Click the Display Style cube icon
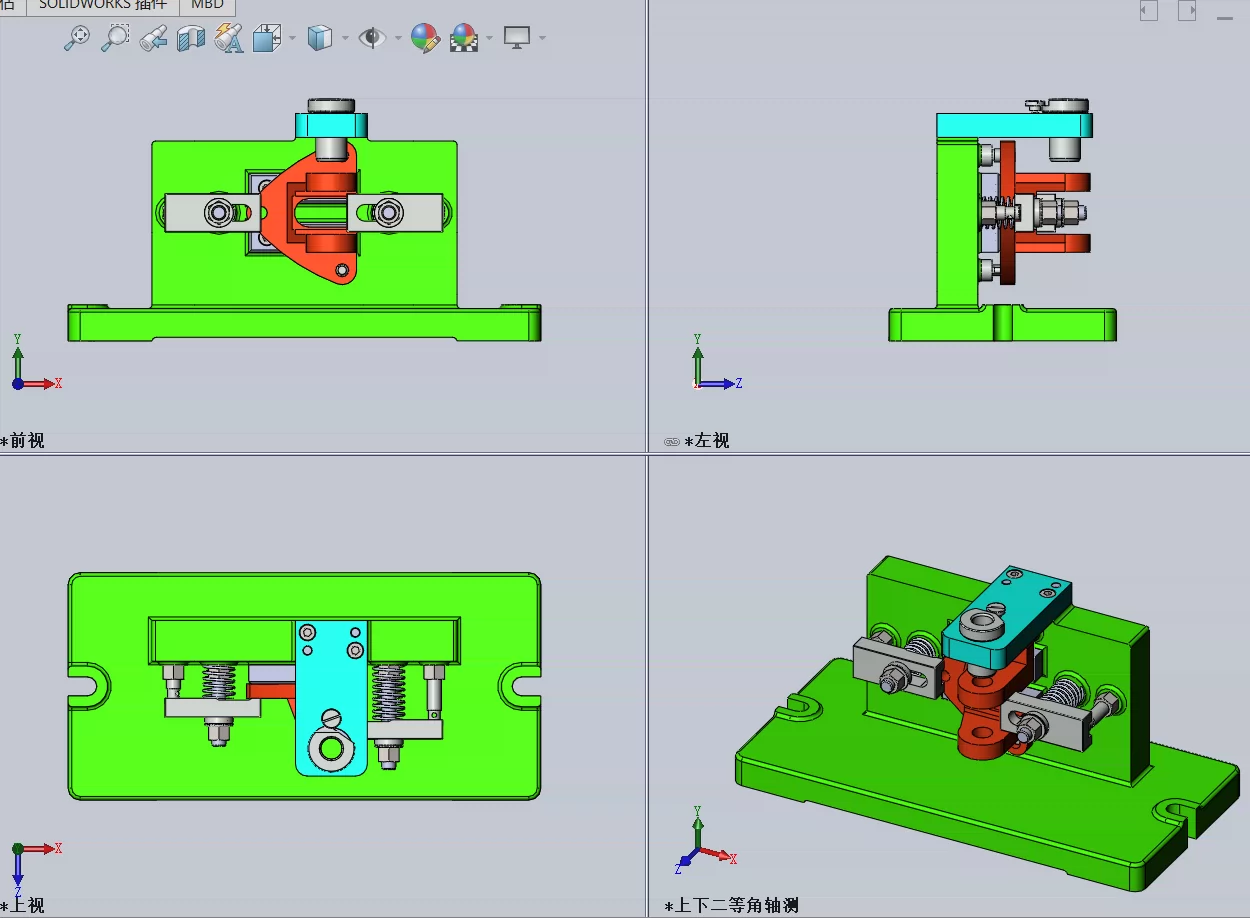Screen dimensions: 1250x918 click(319, 38)
